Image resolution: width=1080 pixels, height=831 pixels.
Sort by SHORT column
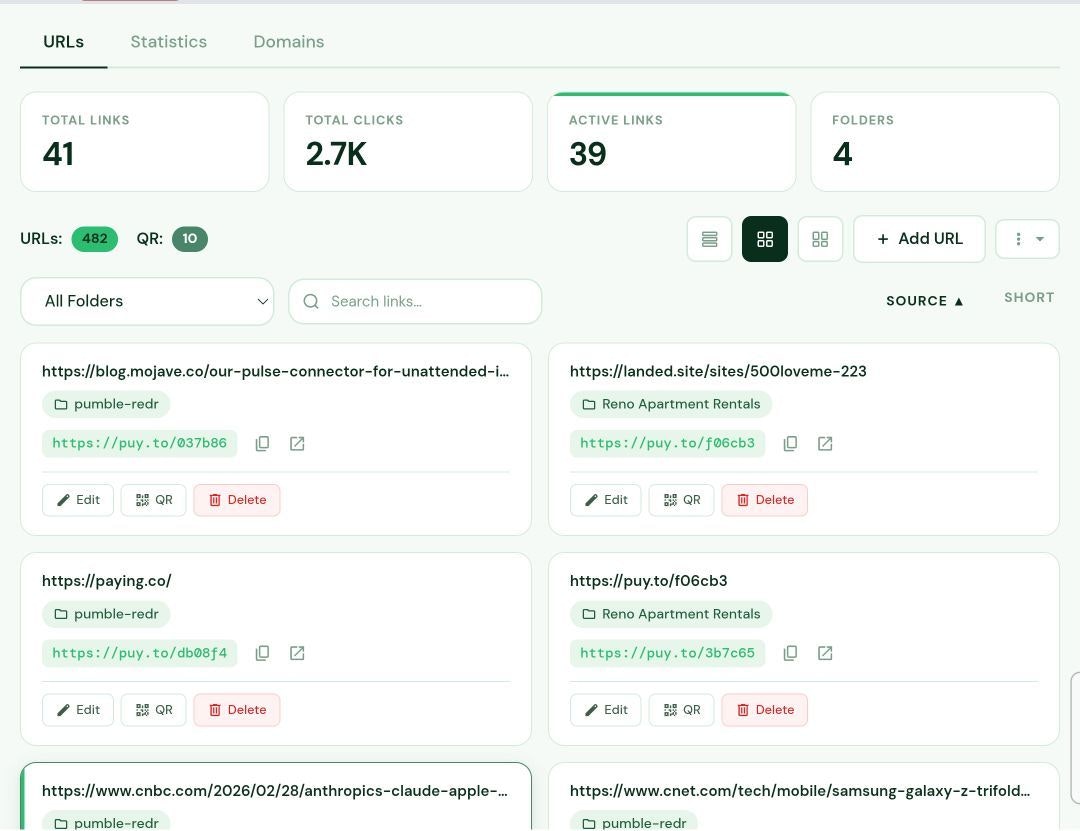click(1029, 297)
